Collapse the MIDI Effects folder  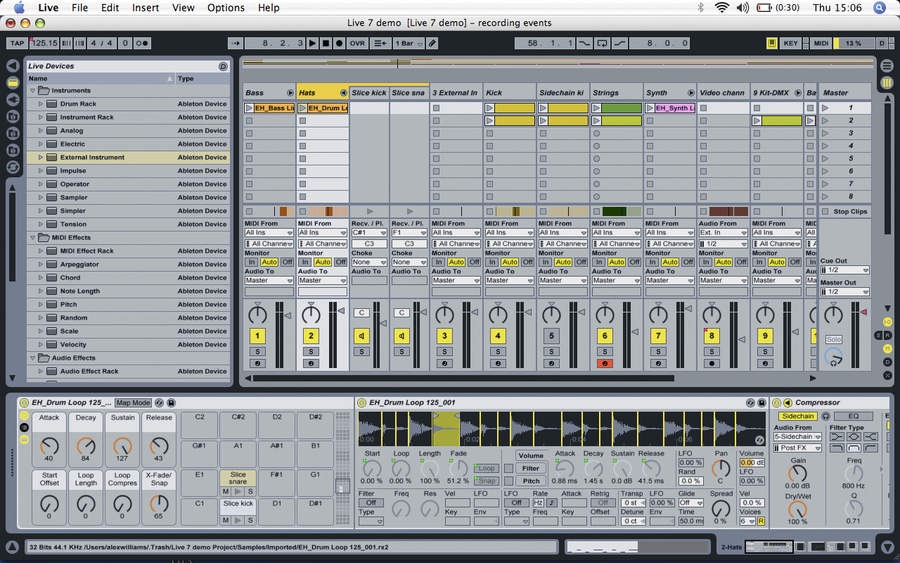33,238
